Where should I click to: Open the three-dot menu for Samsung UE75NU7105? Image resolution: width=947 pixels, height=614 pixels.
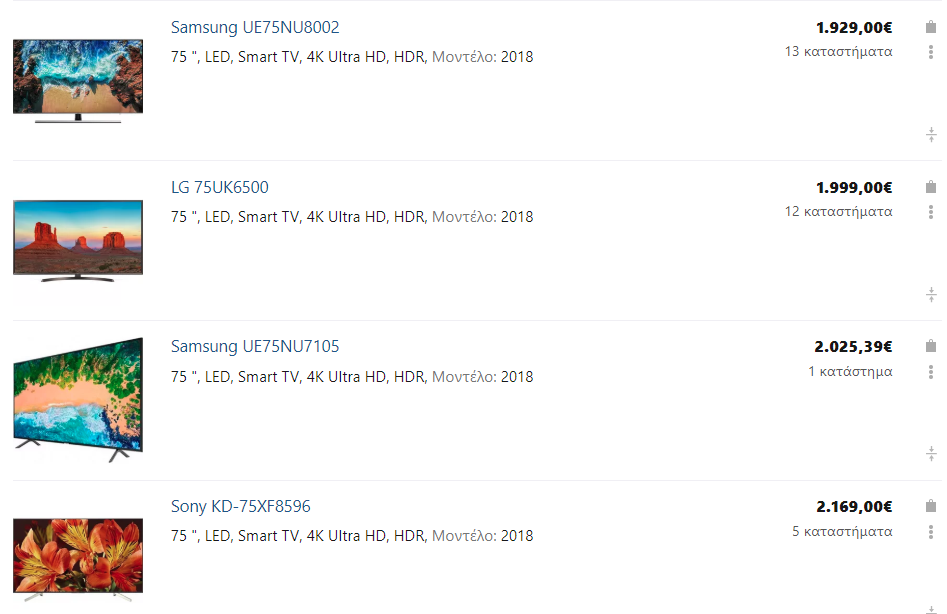[x=930, y=372]
